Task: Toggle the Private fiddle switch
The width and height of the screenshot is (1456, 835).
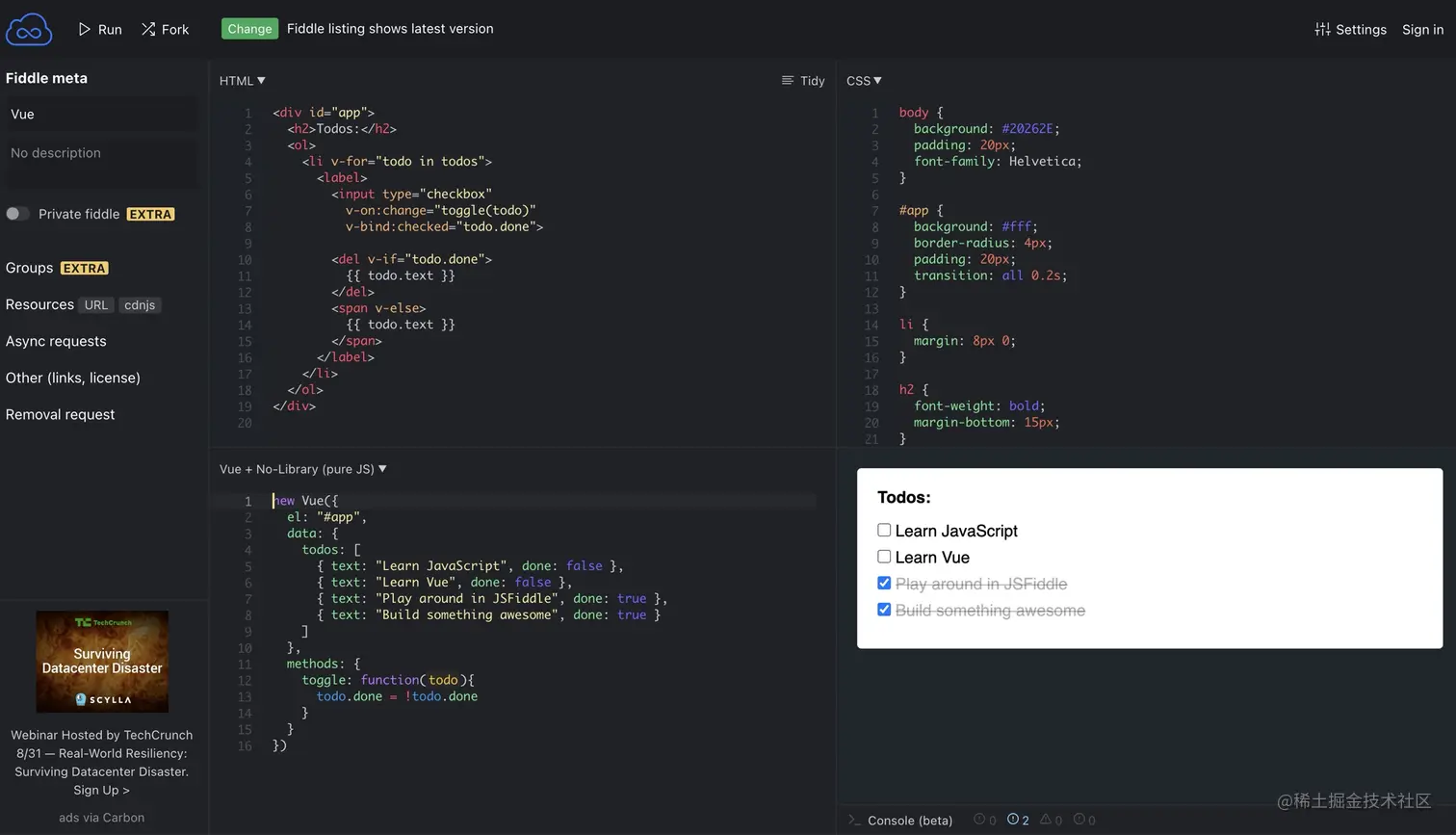Action: pyautogui.click(x=17, y=214)
